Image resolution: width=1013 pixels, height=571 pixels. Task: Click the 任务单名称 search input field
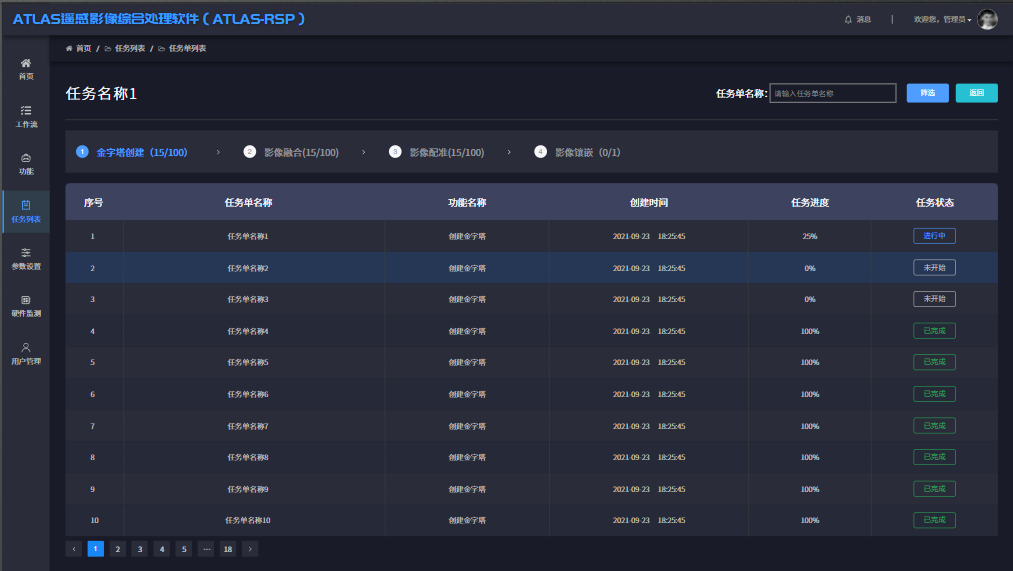[x=832, y=93]
